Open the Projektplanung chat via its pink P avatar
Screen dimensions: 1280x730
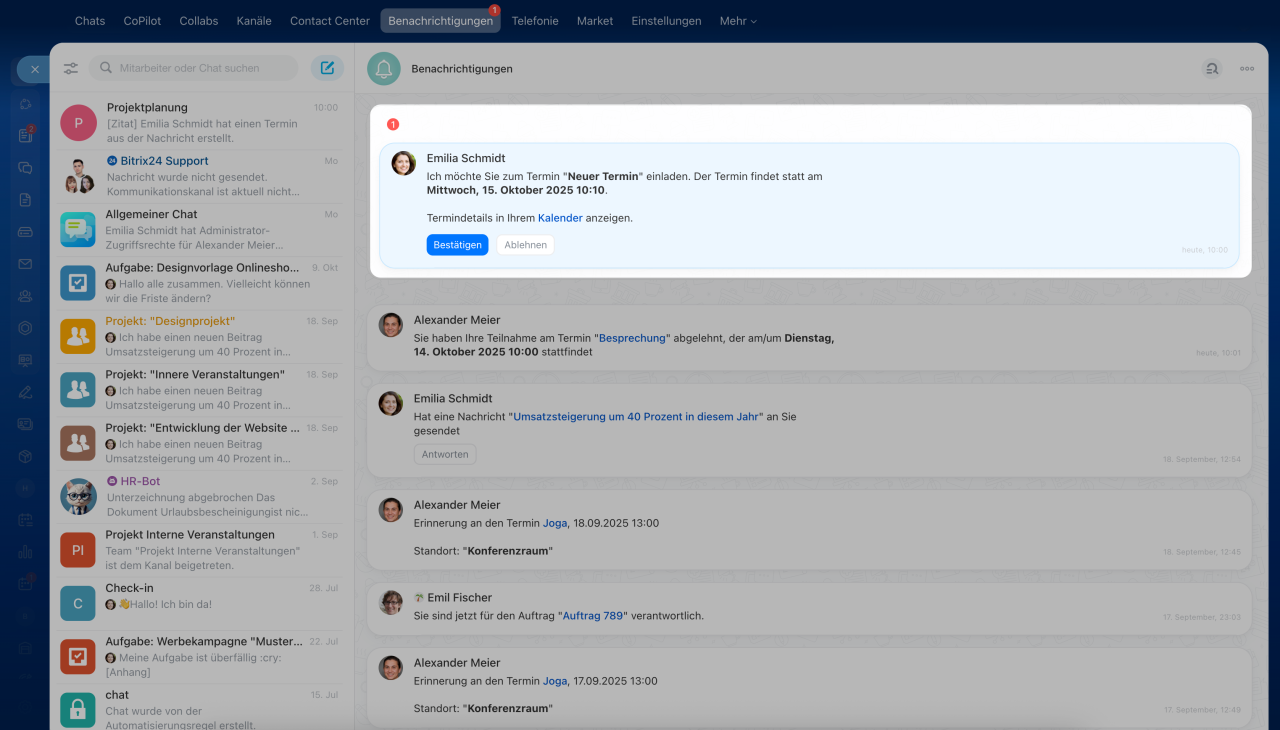[x=78, y=122]
